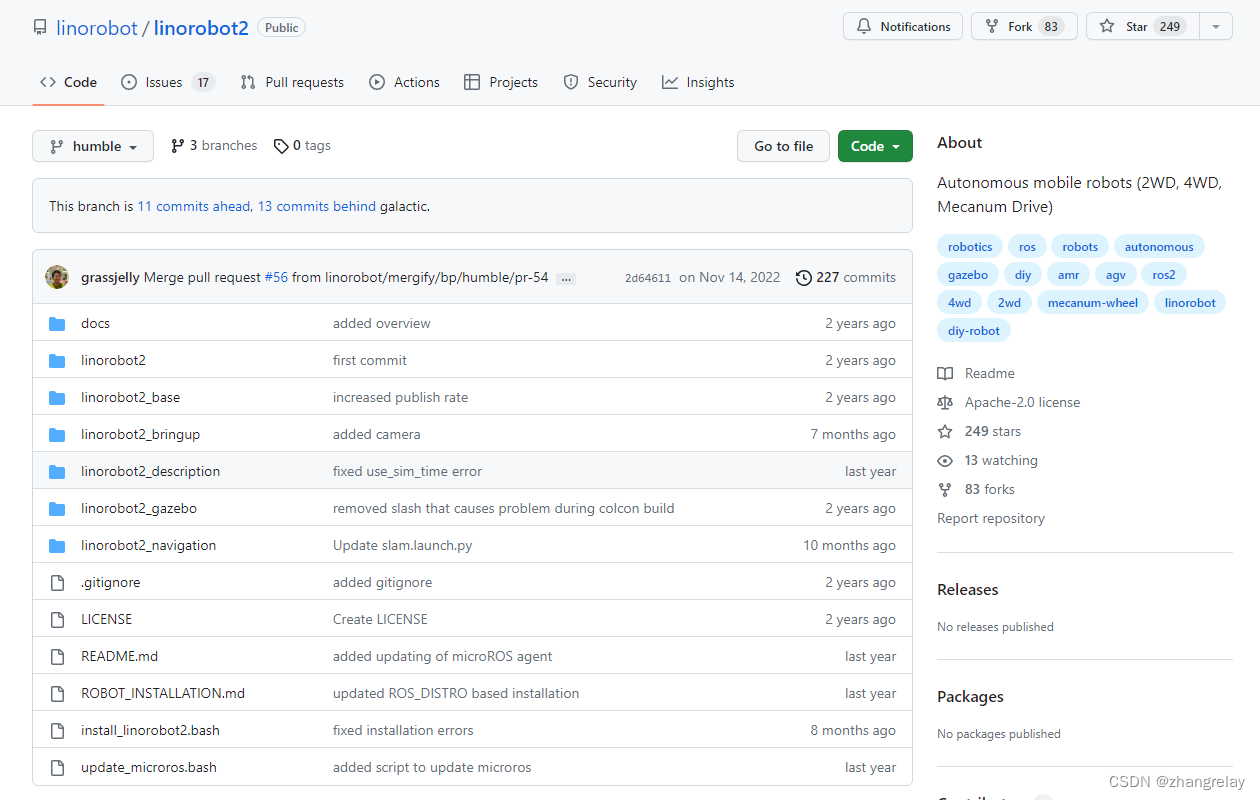
Task: Open the Projects tab
Action: pyautogui.click(x=501, y=82)
